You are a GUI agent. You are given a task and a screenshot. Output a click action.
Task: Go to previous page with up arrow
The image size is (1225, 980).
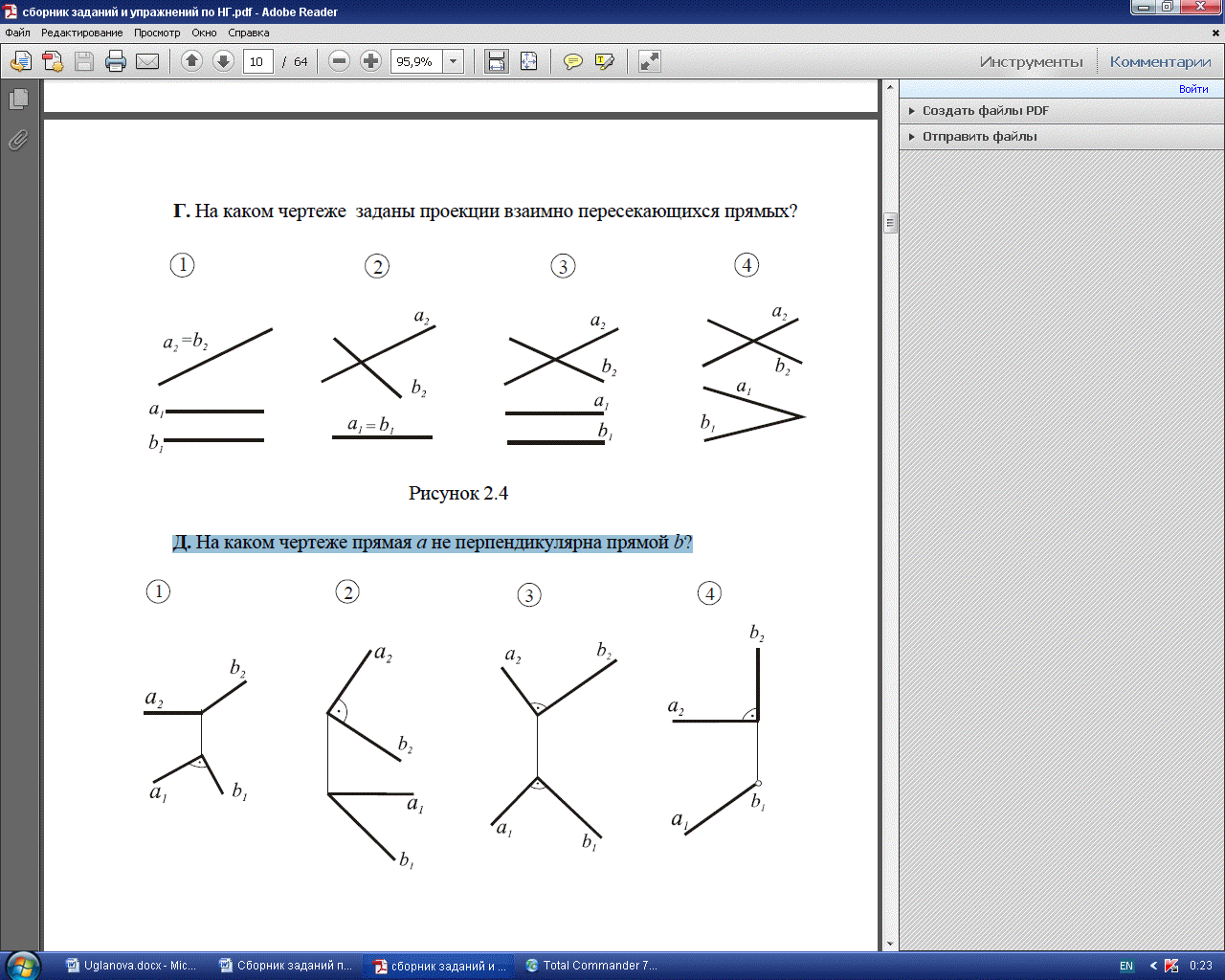coord(191,61)
